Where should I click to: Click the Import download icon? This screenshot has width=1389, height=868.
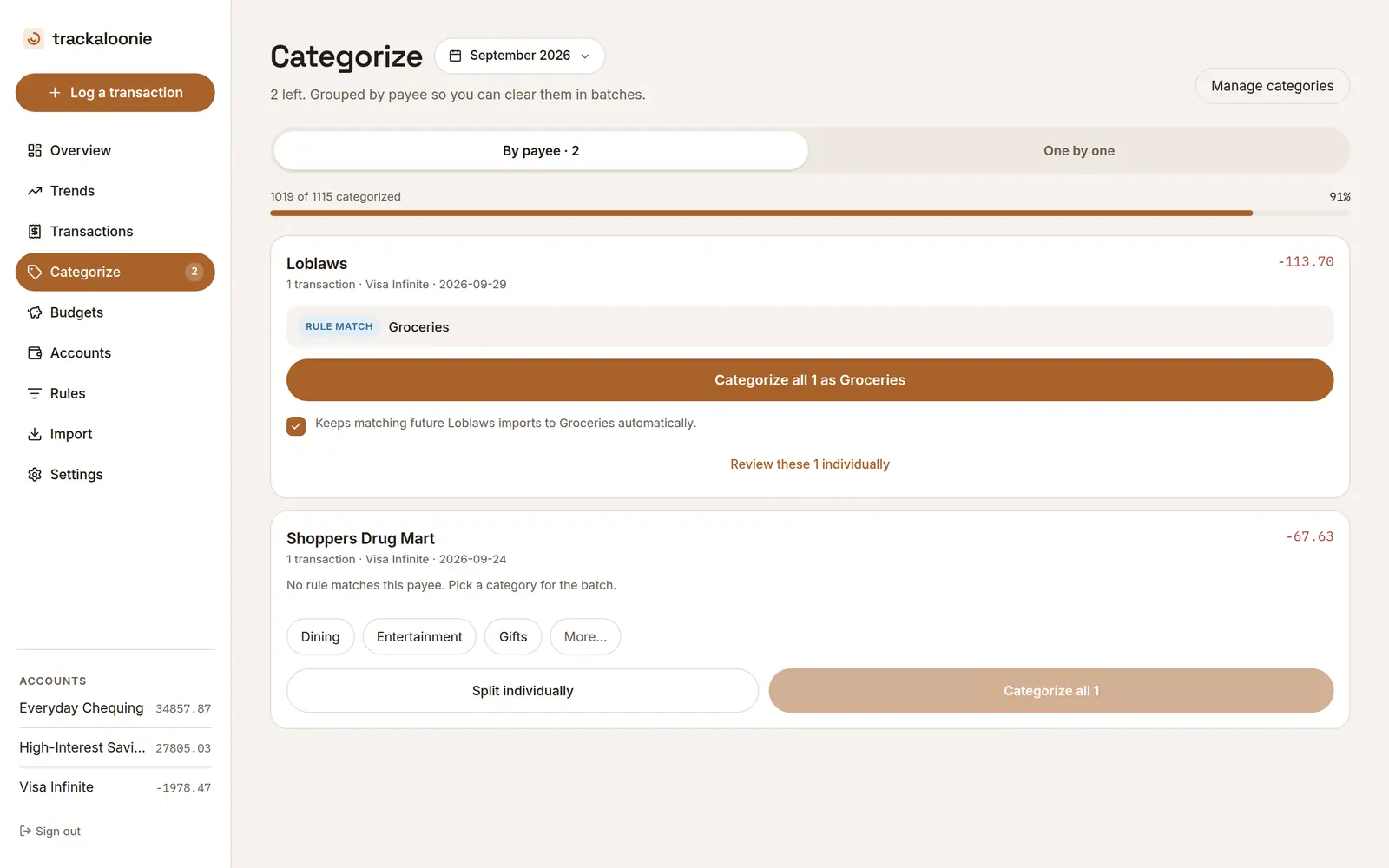click(x=35, y=434)
